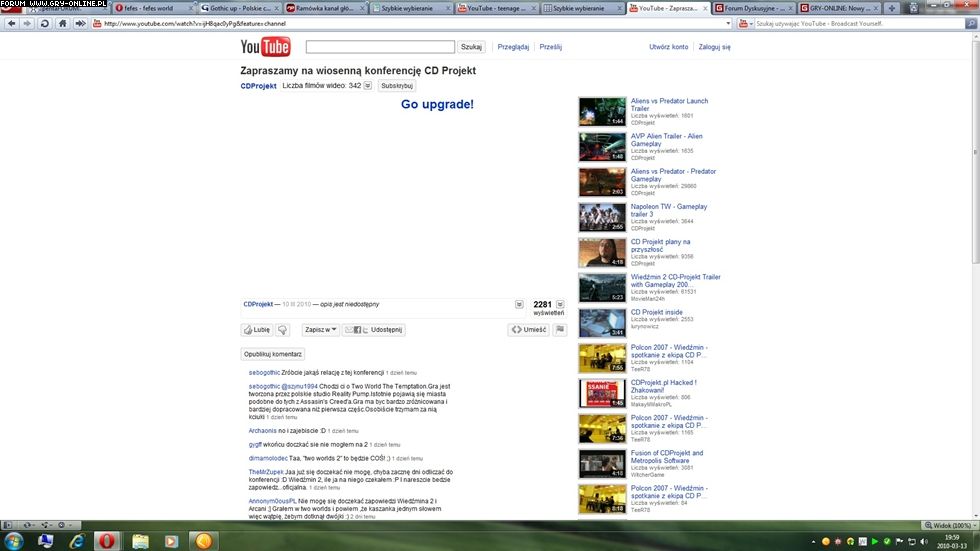Click the volume speaker icon in the system tray

[x=924, y=541]
